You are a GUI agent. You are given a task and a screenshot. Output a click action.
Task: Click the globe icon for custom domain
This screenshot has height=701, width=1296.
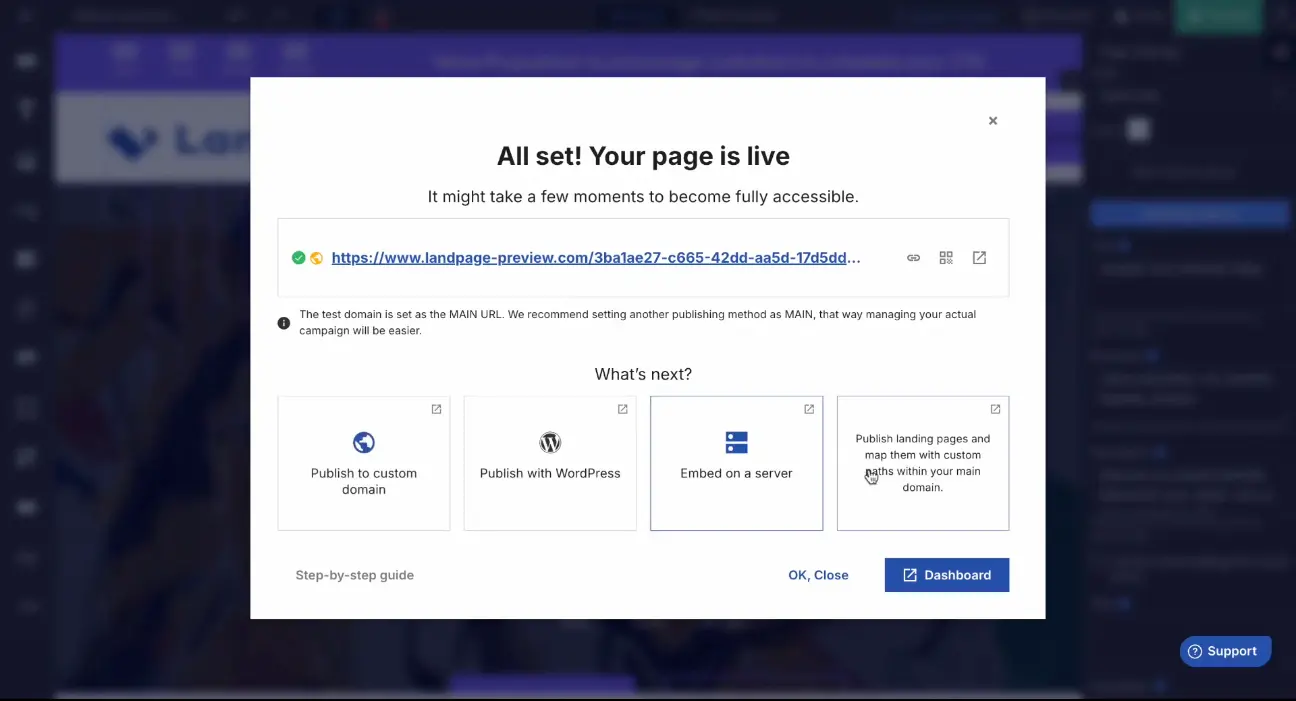point(364,442)
